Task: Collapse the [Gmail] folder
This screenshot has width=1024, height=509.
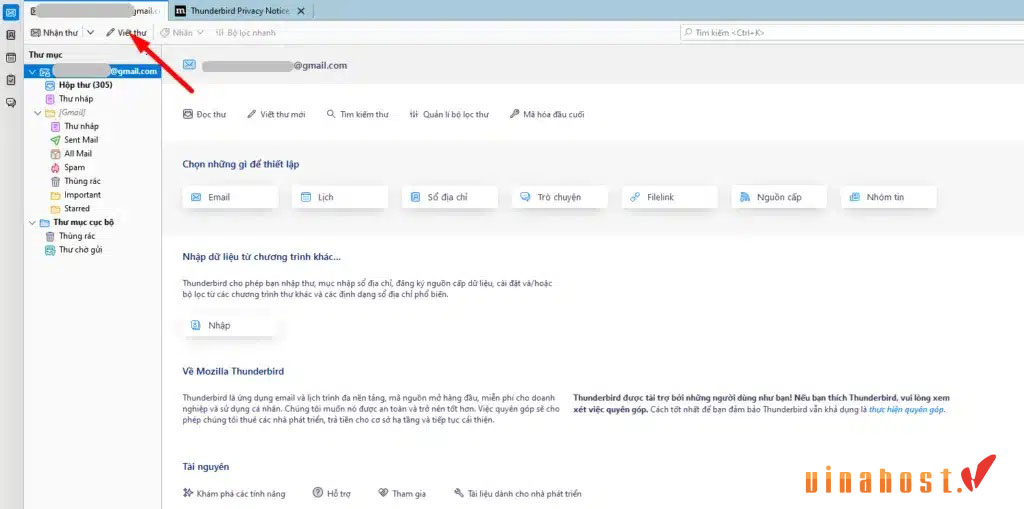Action: (x=37, y=112)
